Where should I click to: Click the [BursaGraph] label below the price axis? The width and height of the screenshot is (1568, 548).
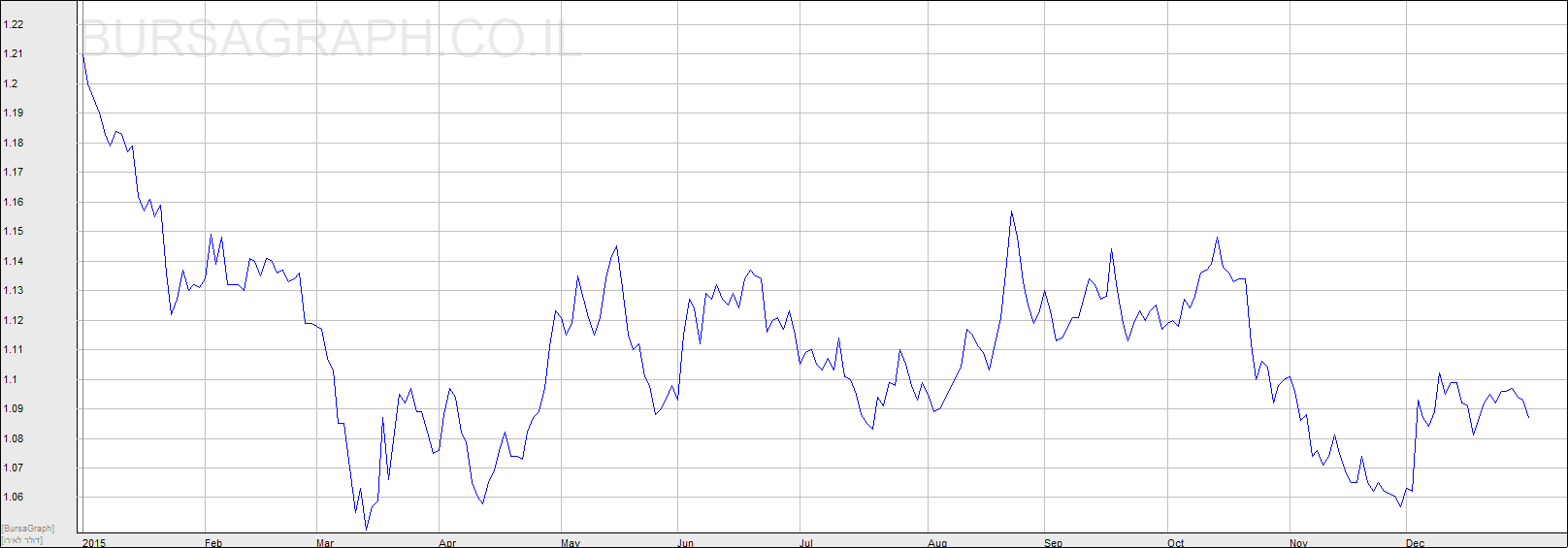(28, 529)
